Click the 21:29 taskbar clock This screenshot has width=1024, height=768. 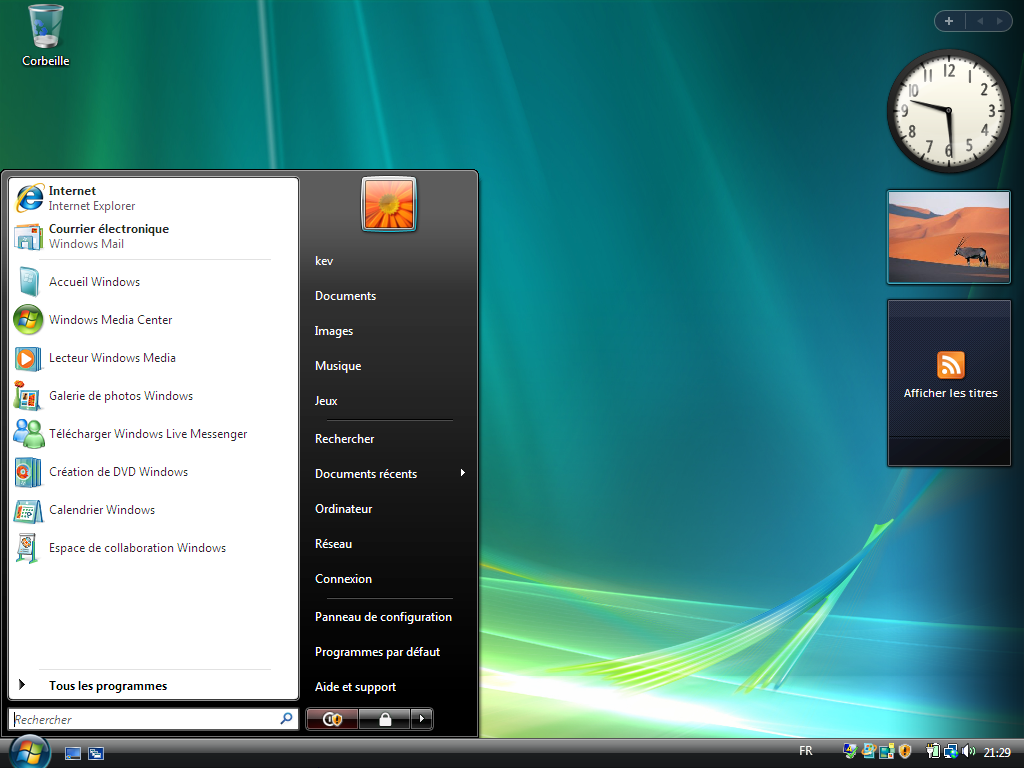pyautogui.click(x=997, y=752)
